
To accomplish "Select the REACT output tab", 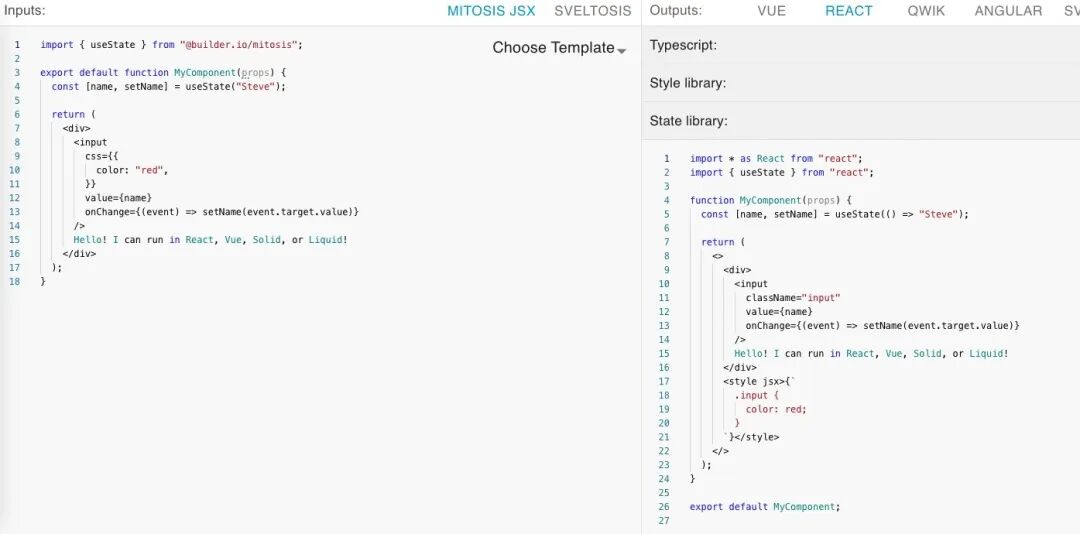I will (849, 11).
